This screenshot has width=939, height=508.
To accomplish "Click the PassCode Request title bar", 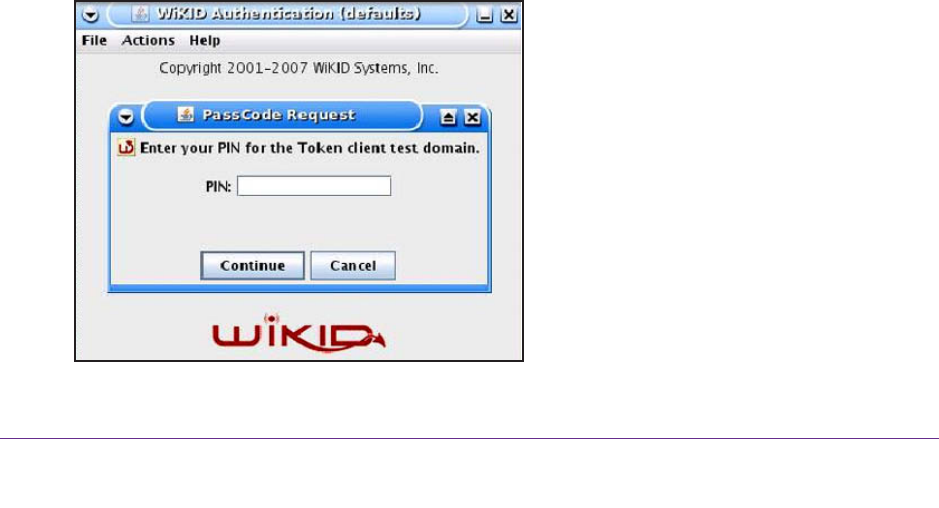I will point(282,115).
